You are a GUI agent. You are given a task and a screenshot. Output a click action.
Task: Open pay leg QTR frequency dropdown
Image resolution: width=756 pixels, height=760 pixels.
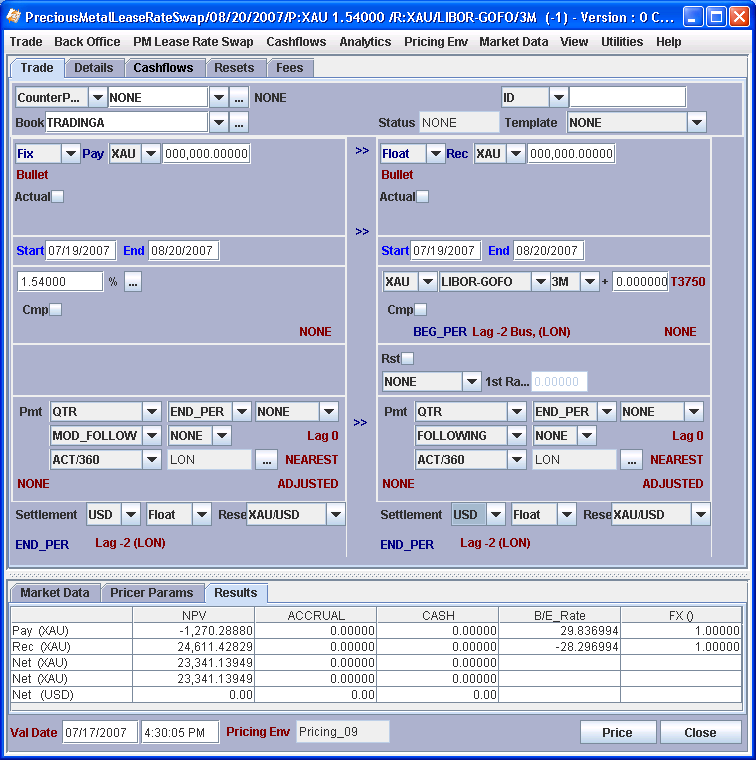[152, 412]
